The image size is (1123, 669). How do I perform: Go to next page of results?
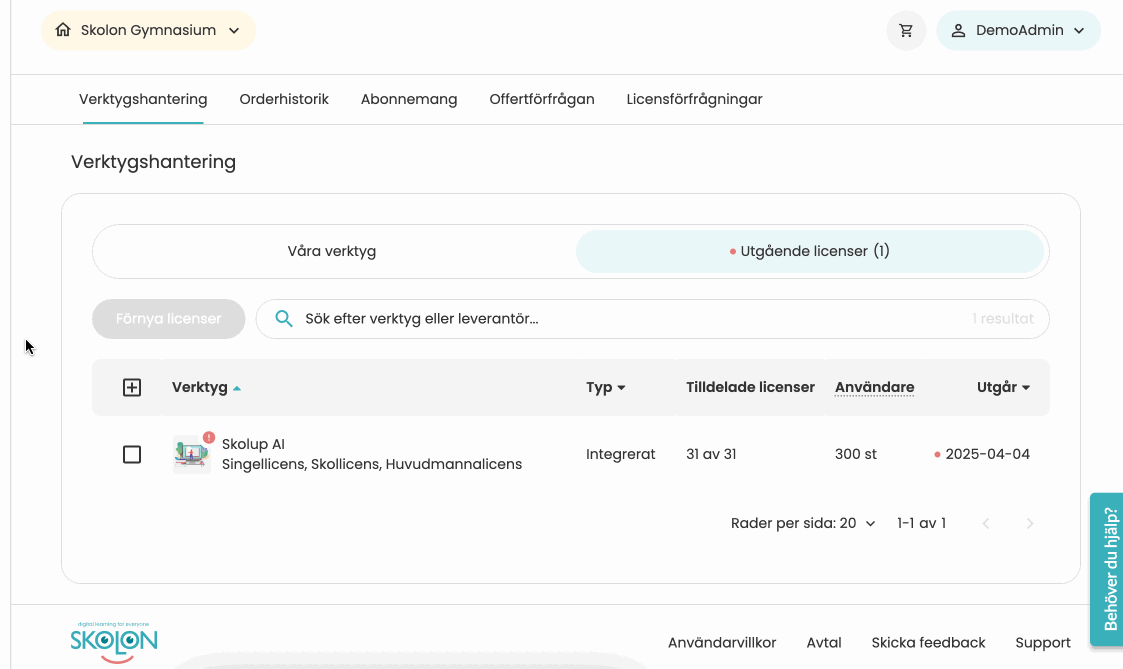(x=1029, y=524)
